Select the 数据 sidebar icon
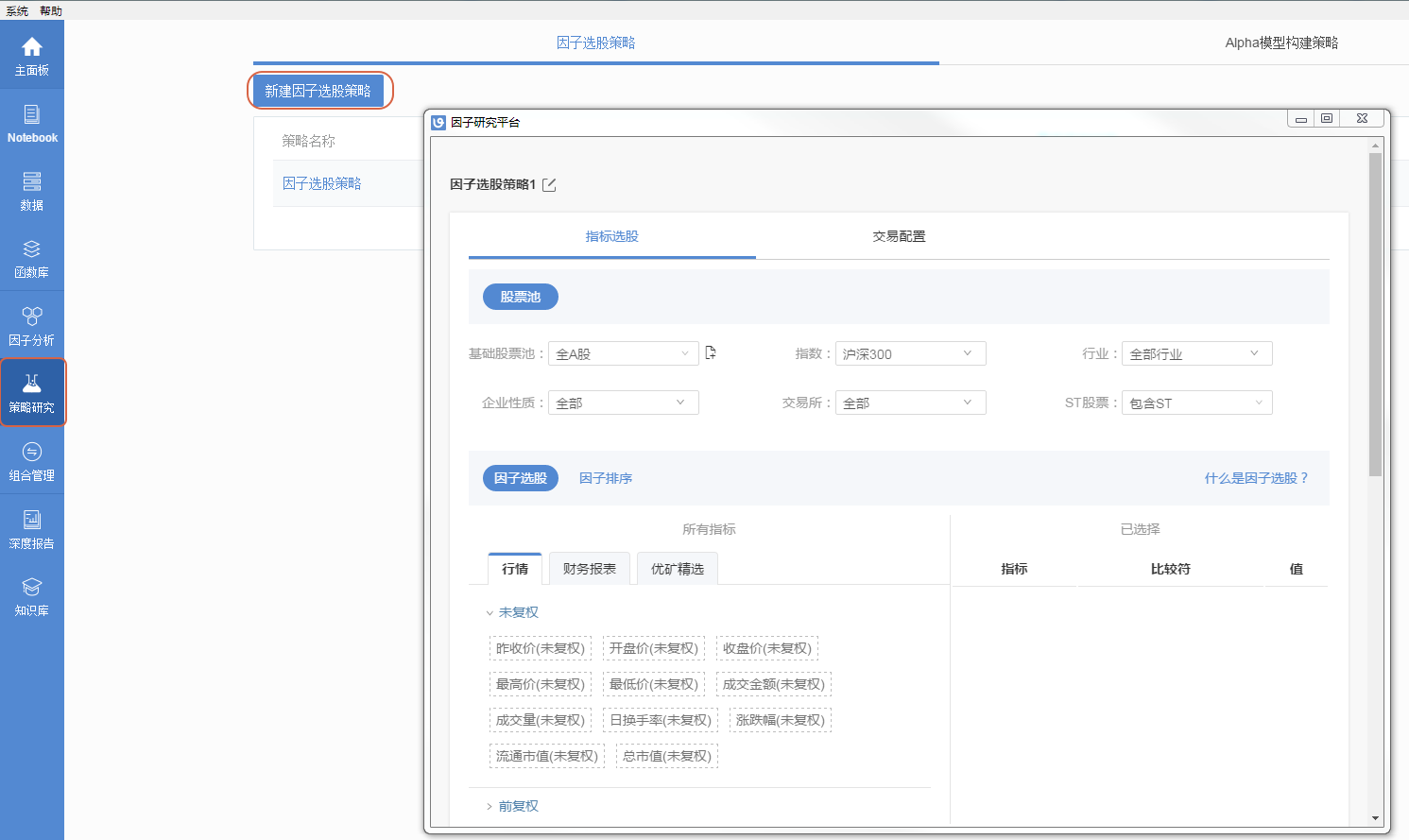Screen dimensions: 1409x840 (32, 189)
